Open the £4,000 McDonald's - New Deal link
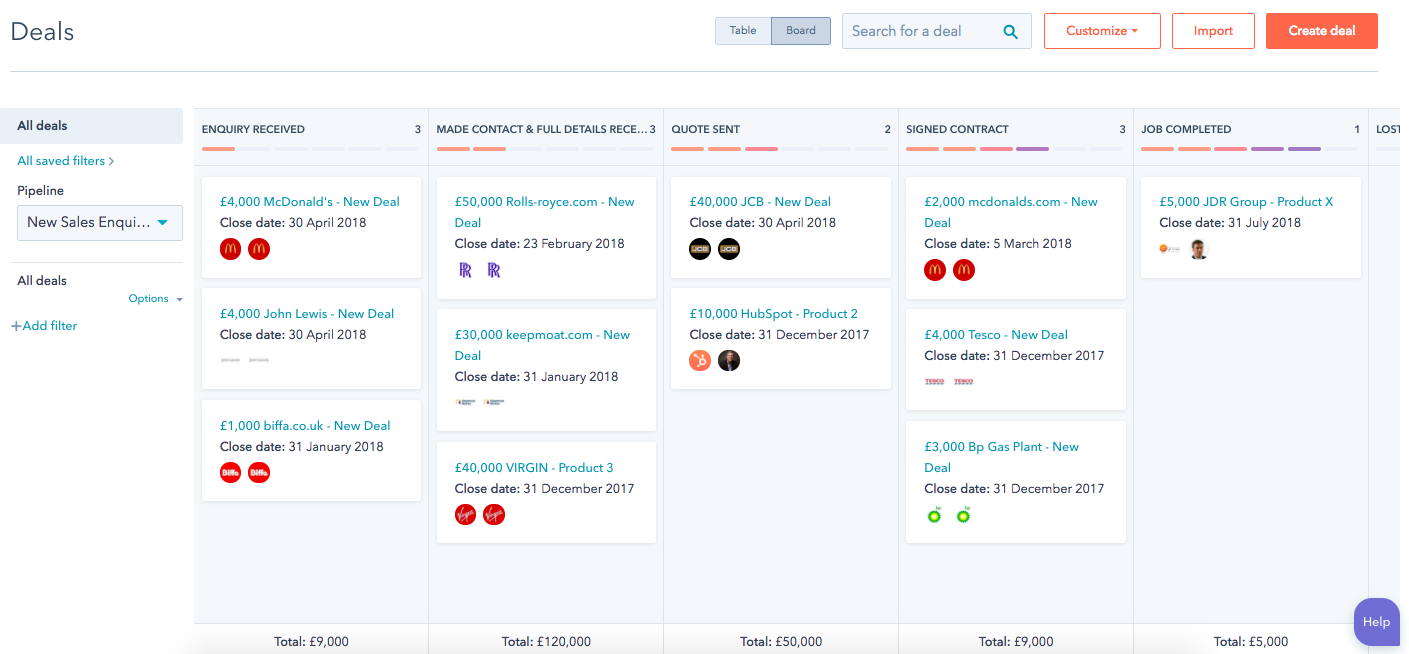This screenshot has width=1409, height=654. coord(310,202)
